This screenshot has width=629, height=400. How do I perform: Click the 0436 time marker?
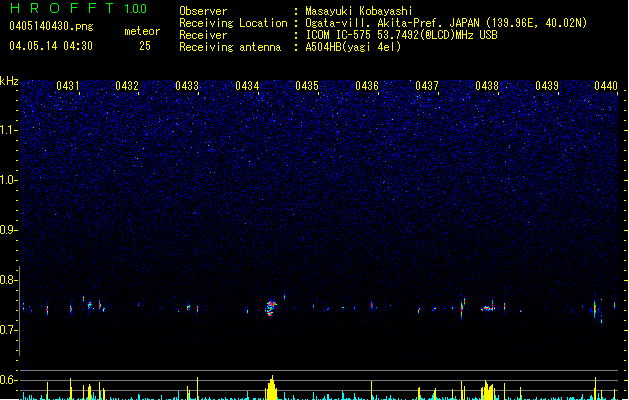coord(367,86)
